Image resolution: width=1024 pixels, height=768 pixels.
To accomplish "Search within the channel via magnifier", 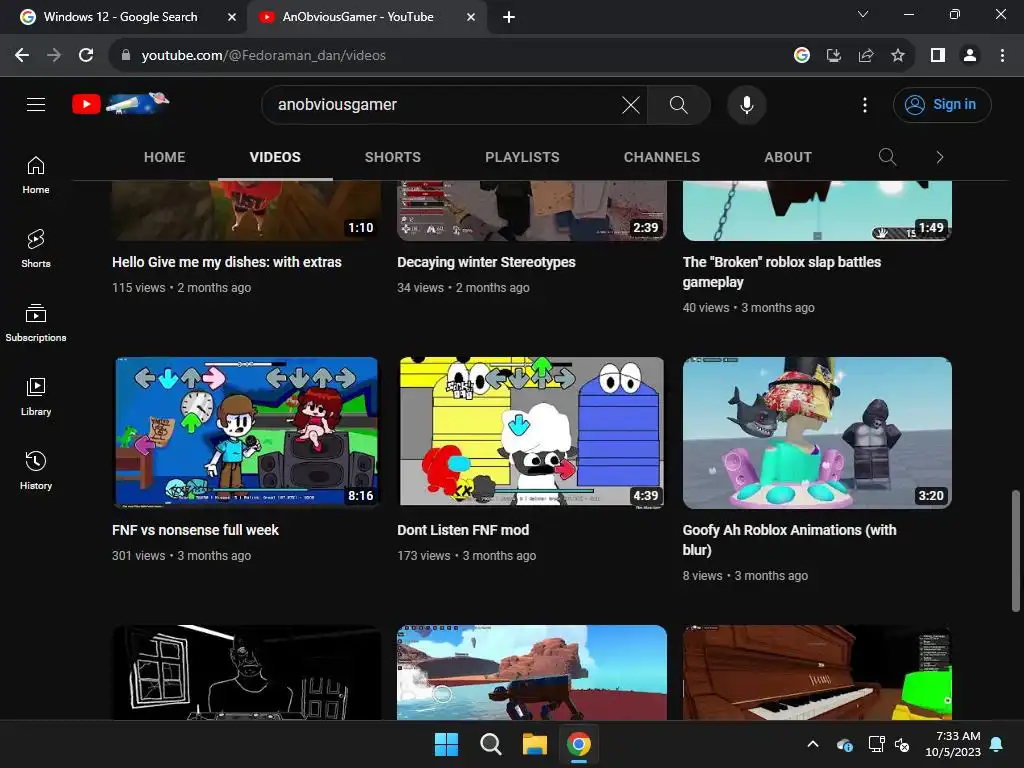I will (x=887, y=157).
